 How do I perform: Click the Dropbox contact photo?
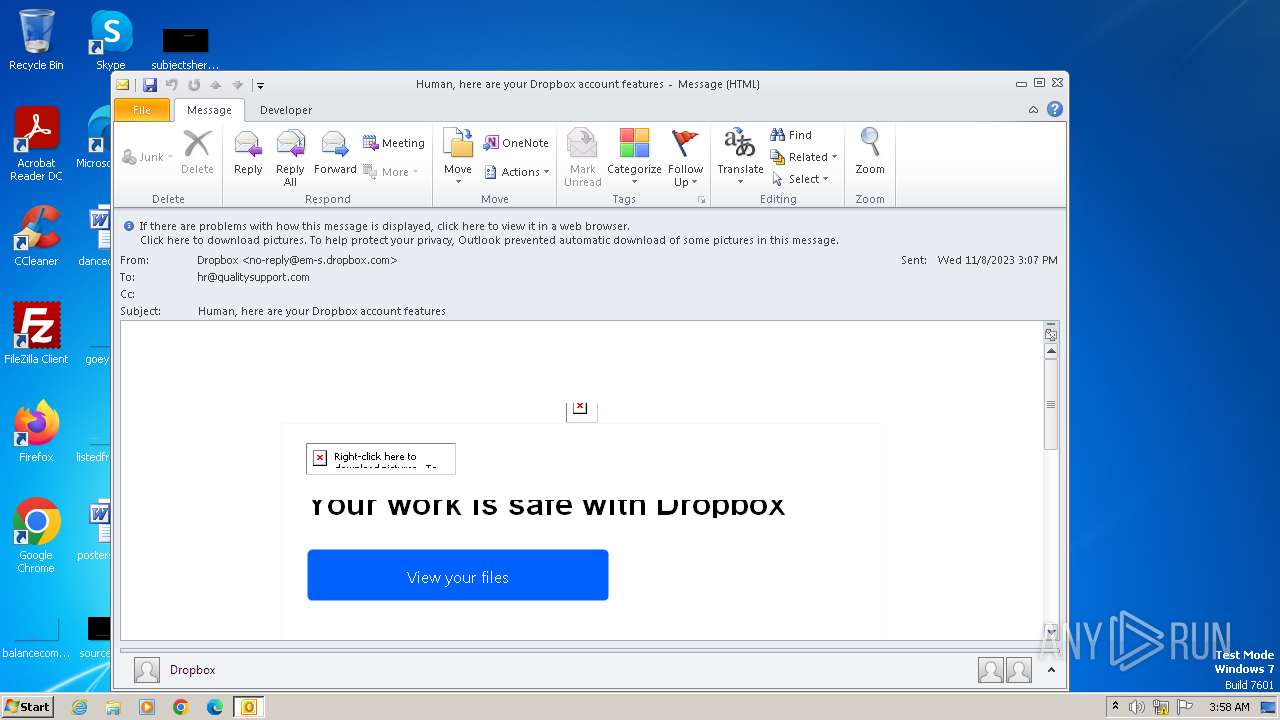pos(147,670)
